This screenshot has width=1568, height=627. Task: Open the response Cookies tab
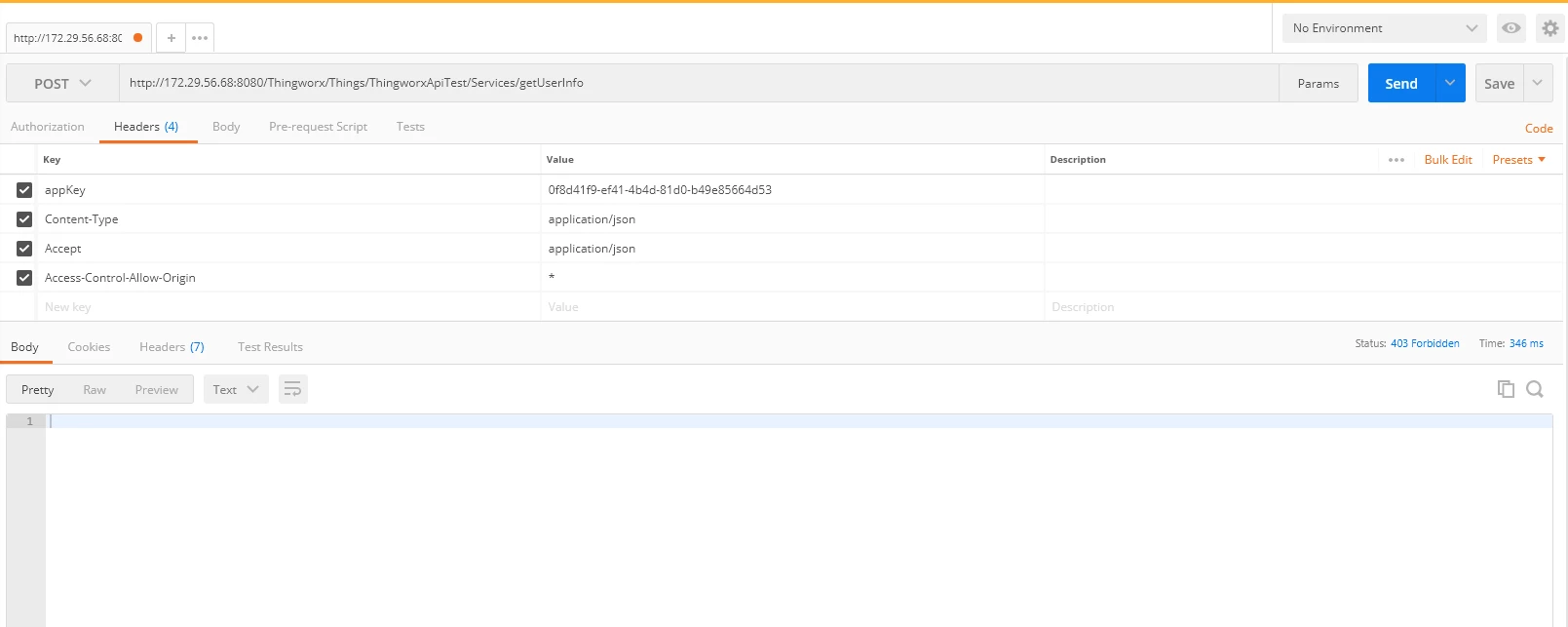point(89,347)
